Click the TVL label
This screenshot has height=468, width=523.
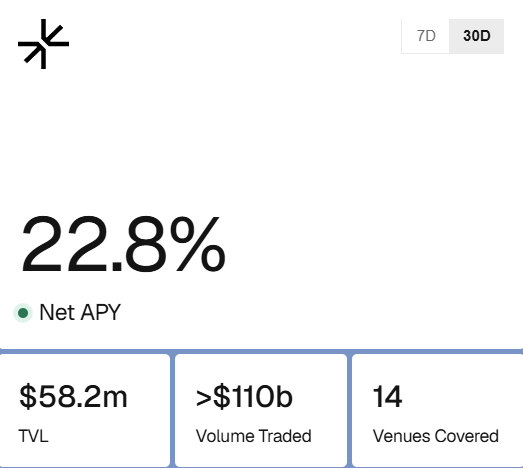33,436
